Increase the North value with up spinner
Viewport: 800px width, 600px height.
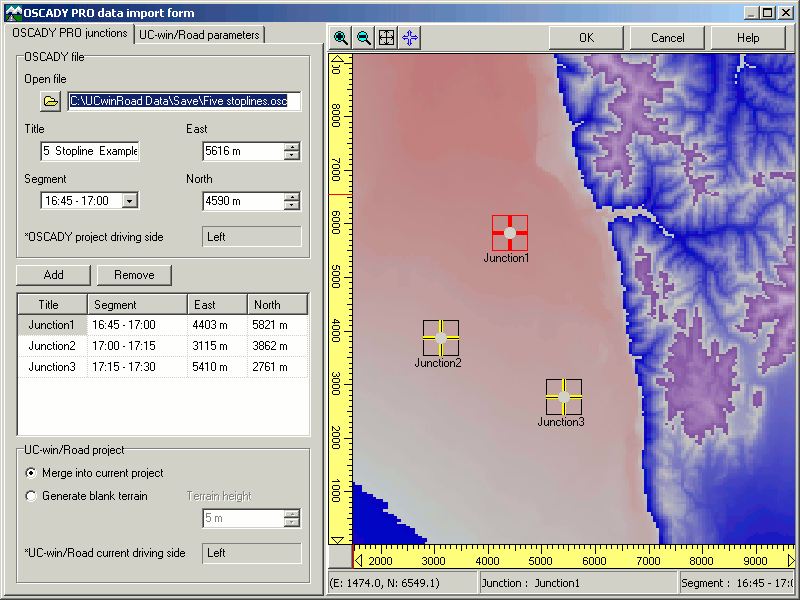pos(292,197)
